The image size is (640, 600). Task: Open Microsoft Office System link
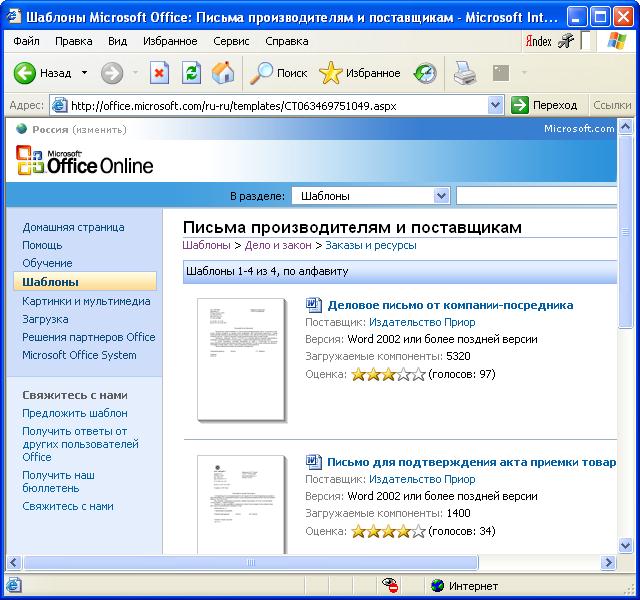pyautogui.click(x=79, y=355)
